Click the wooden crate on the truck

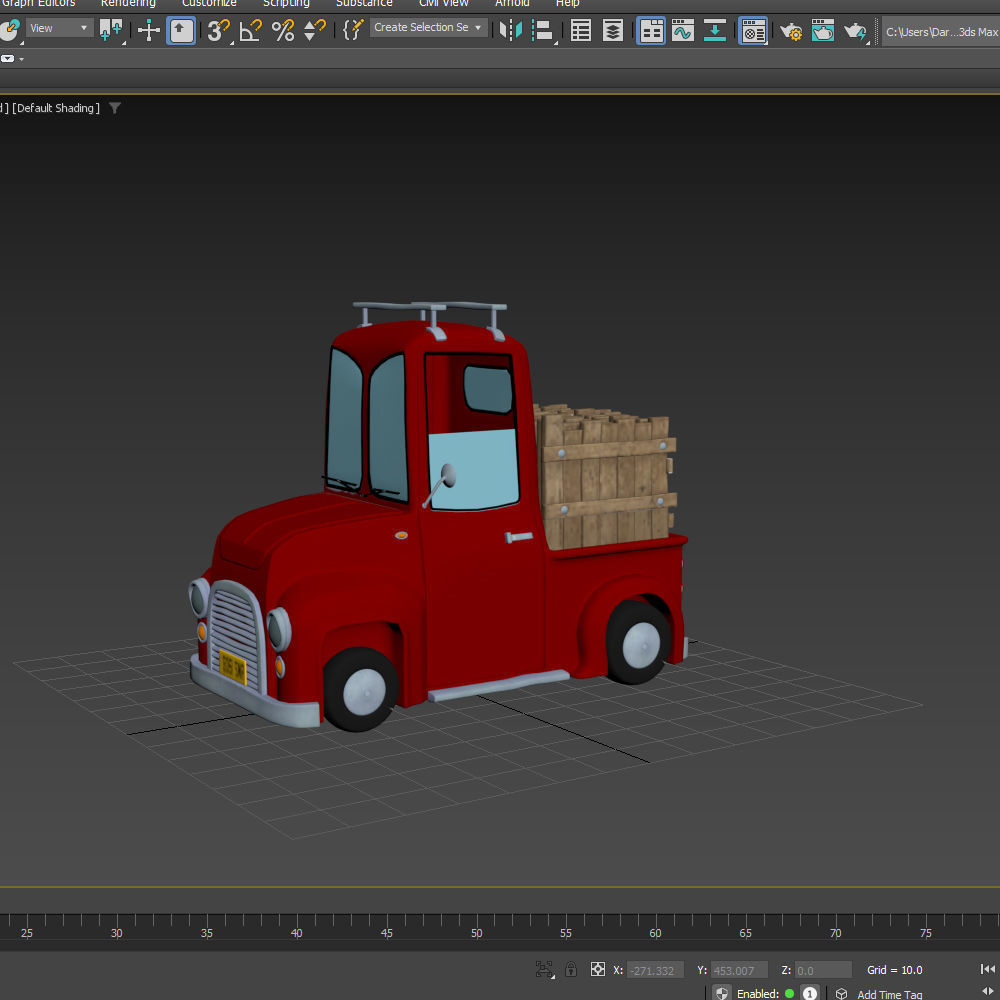click(605, 476)
